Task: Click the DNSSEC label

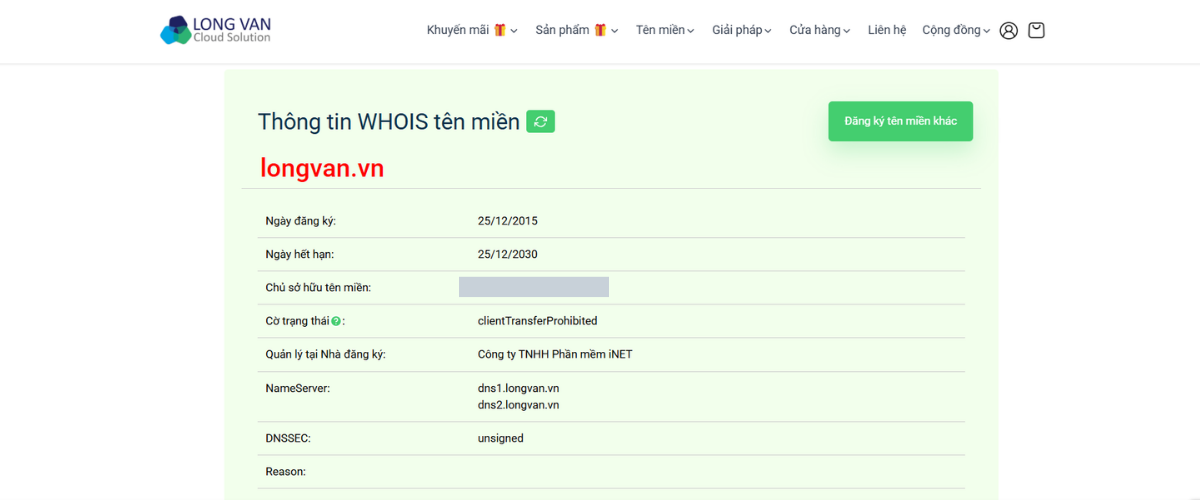Action: 288,438
